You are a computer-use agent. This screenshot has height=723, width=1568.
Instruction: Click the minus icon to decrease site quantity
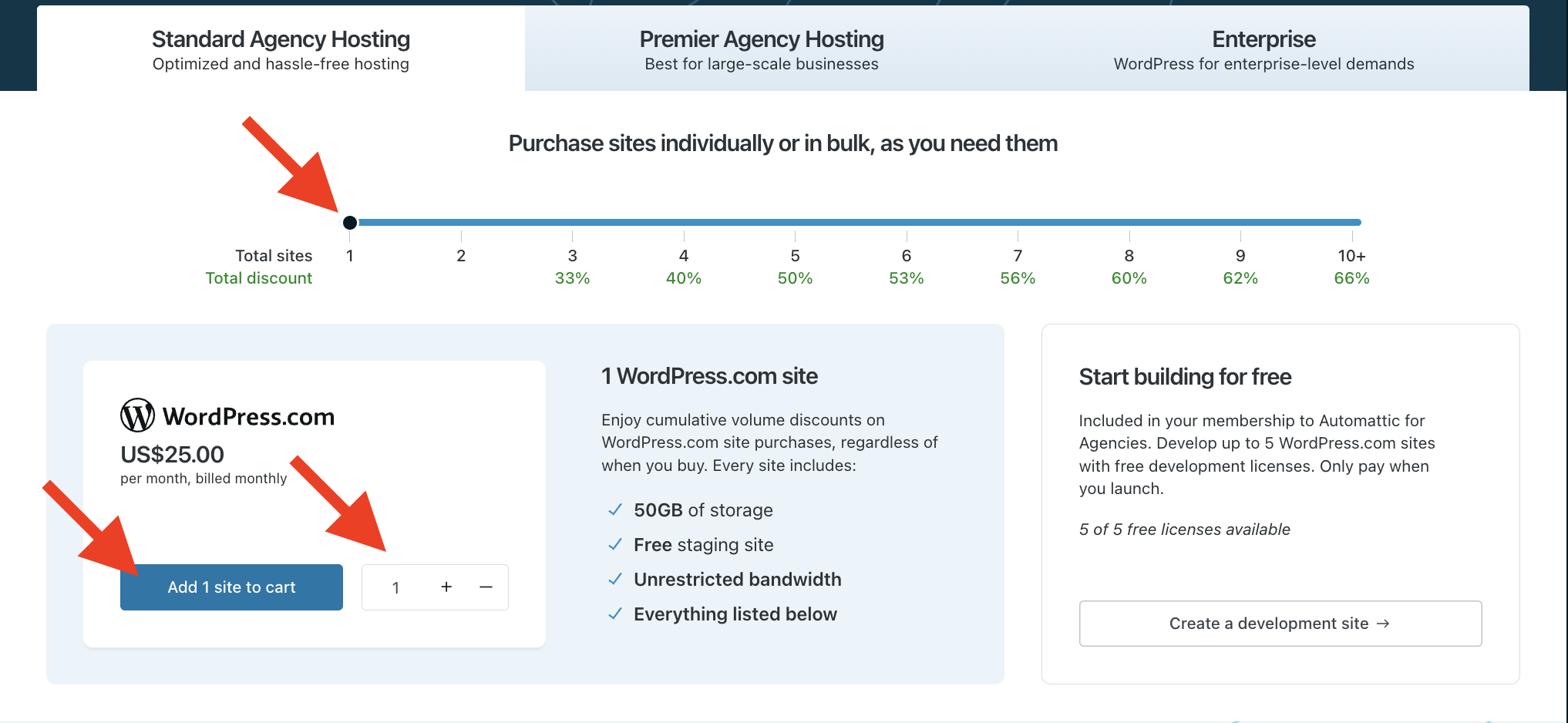486,587
